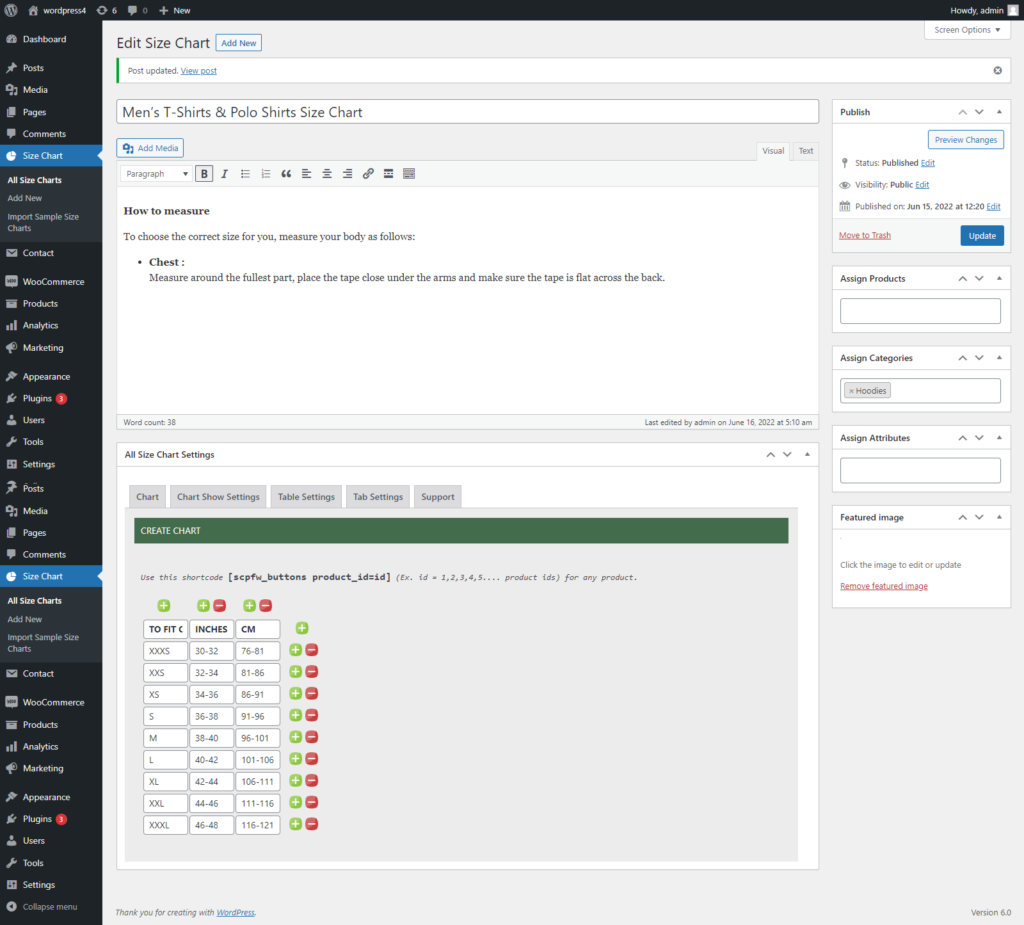Add a bulleted list in editor

(x=245, y=174)
